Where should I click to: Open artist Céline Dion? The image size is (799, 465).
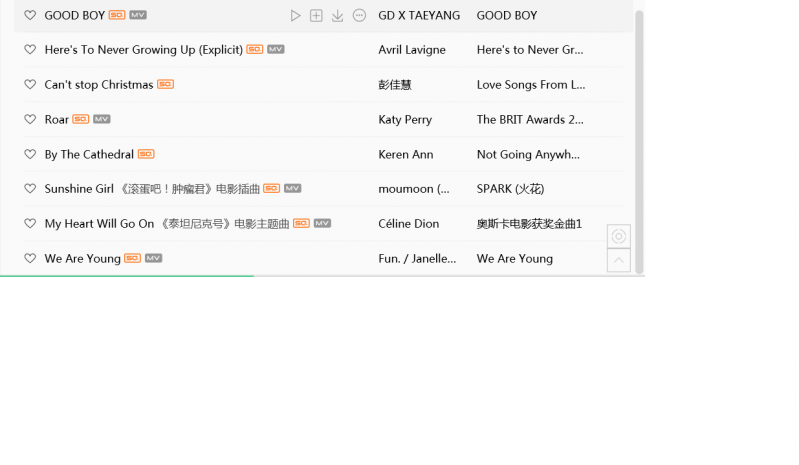[409, 224]
